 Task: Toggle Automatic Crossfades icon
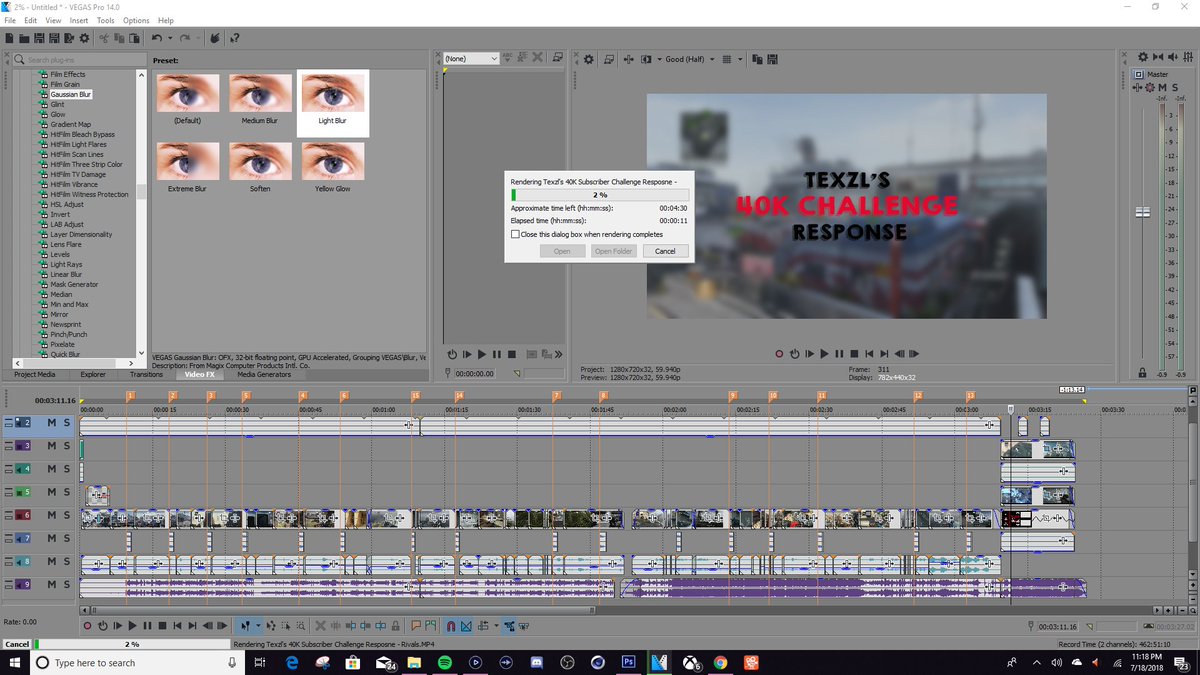(x=466, y=626)
